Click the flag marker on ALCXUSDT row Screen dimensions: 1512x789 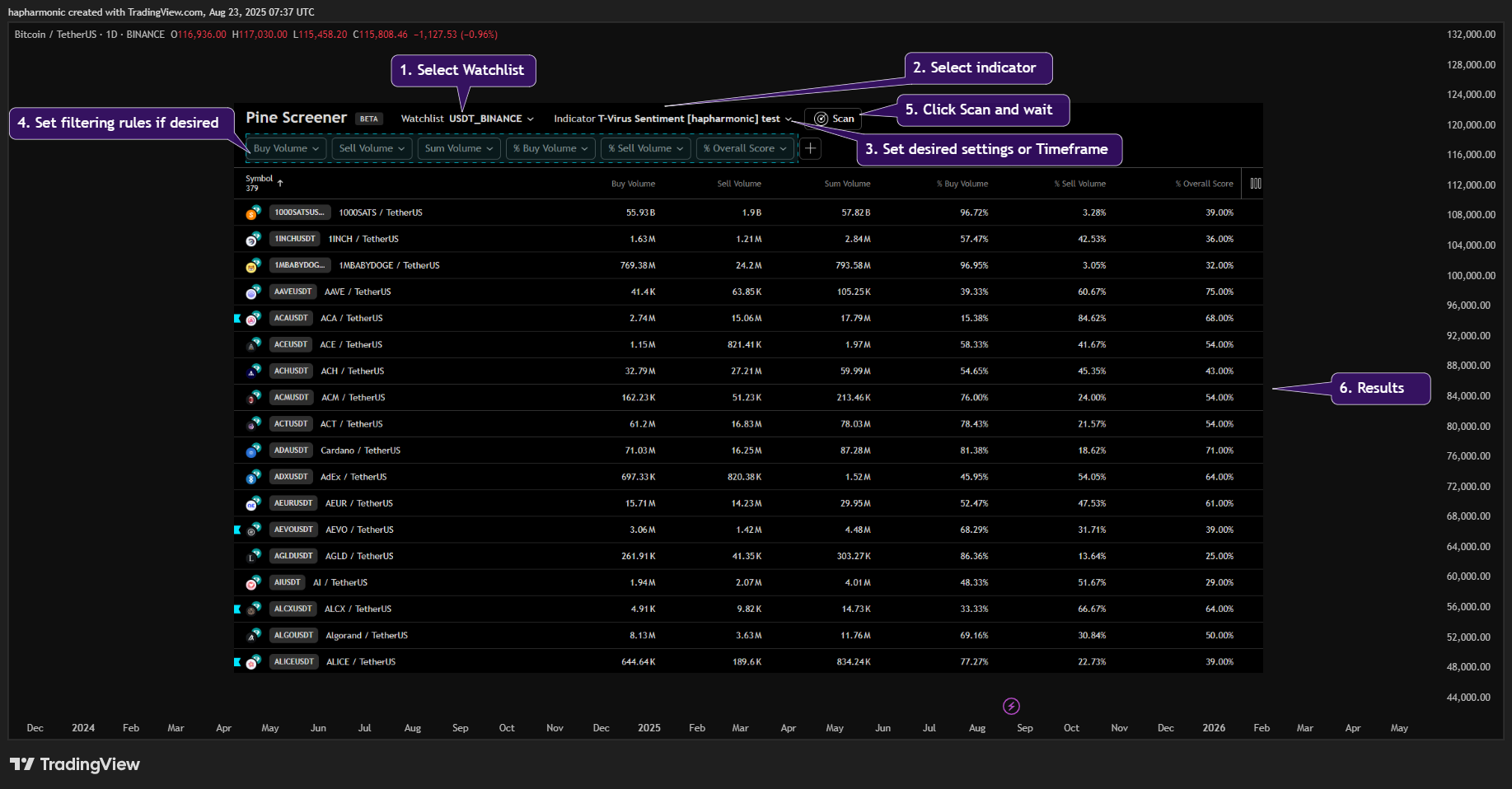click(x=237, y=609)
